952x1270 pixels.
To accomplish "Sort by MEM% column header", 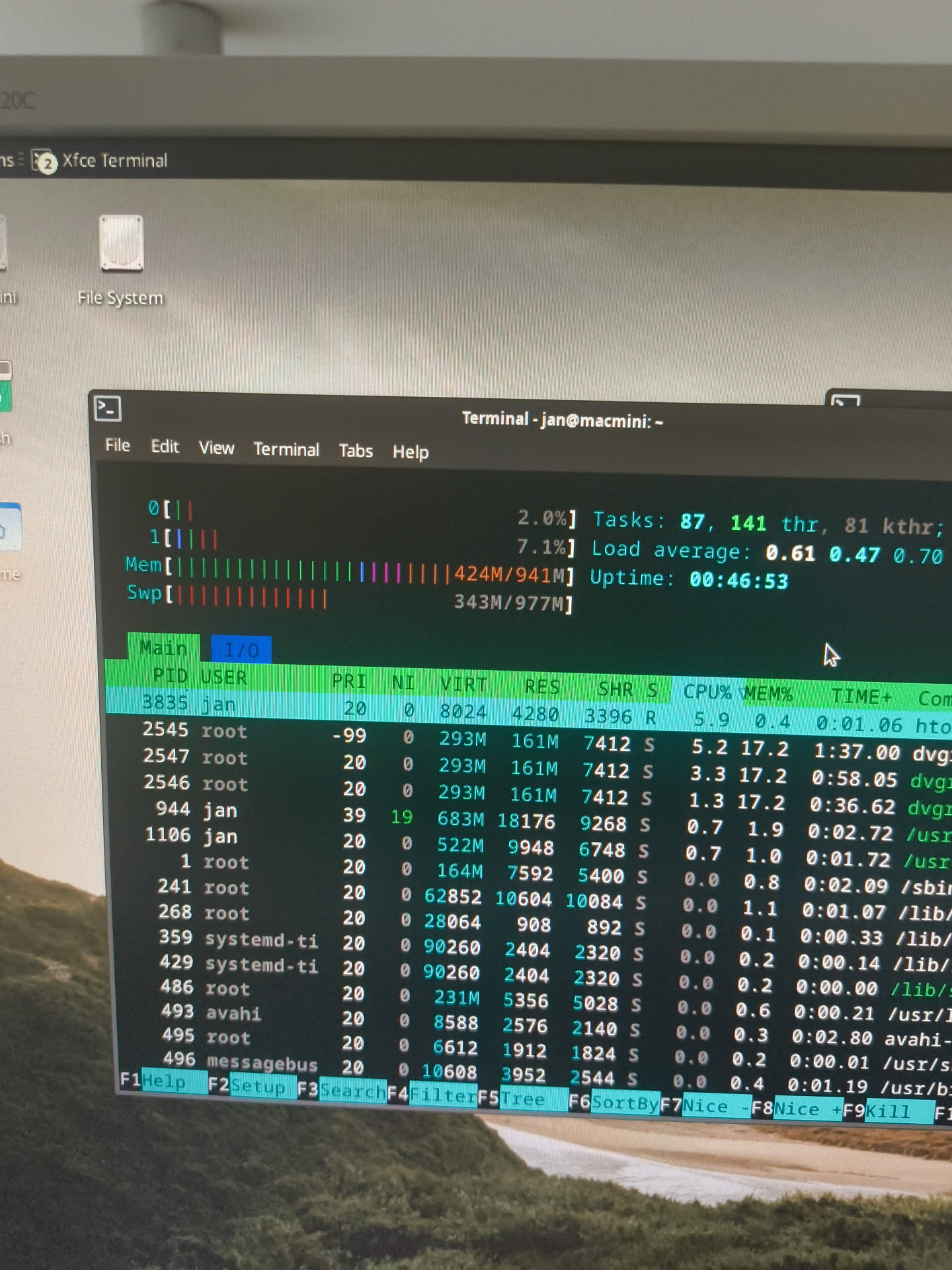I will click(x=768, y=694).
